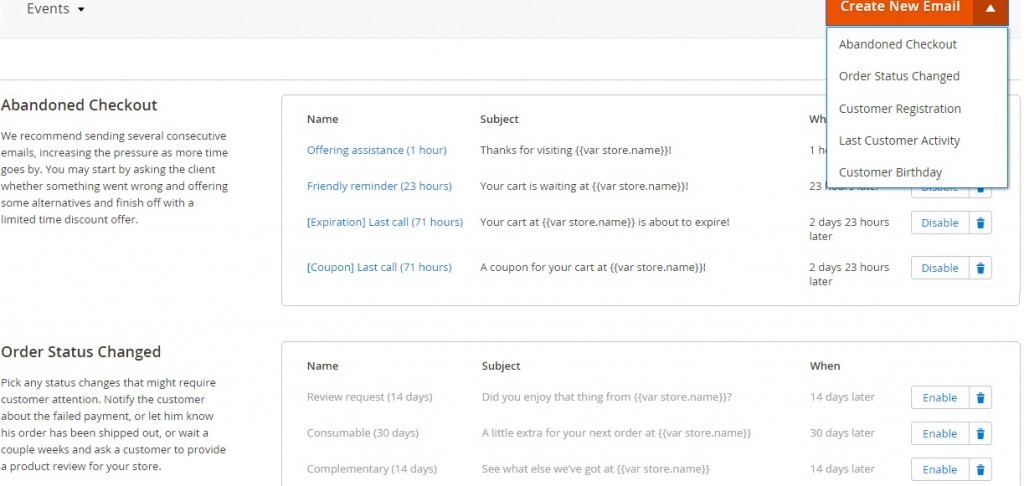
Task: Select Abandoned Checkout from the menu
Action: [x=897, y=44]
